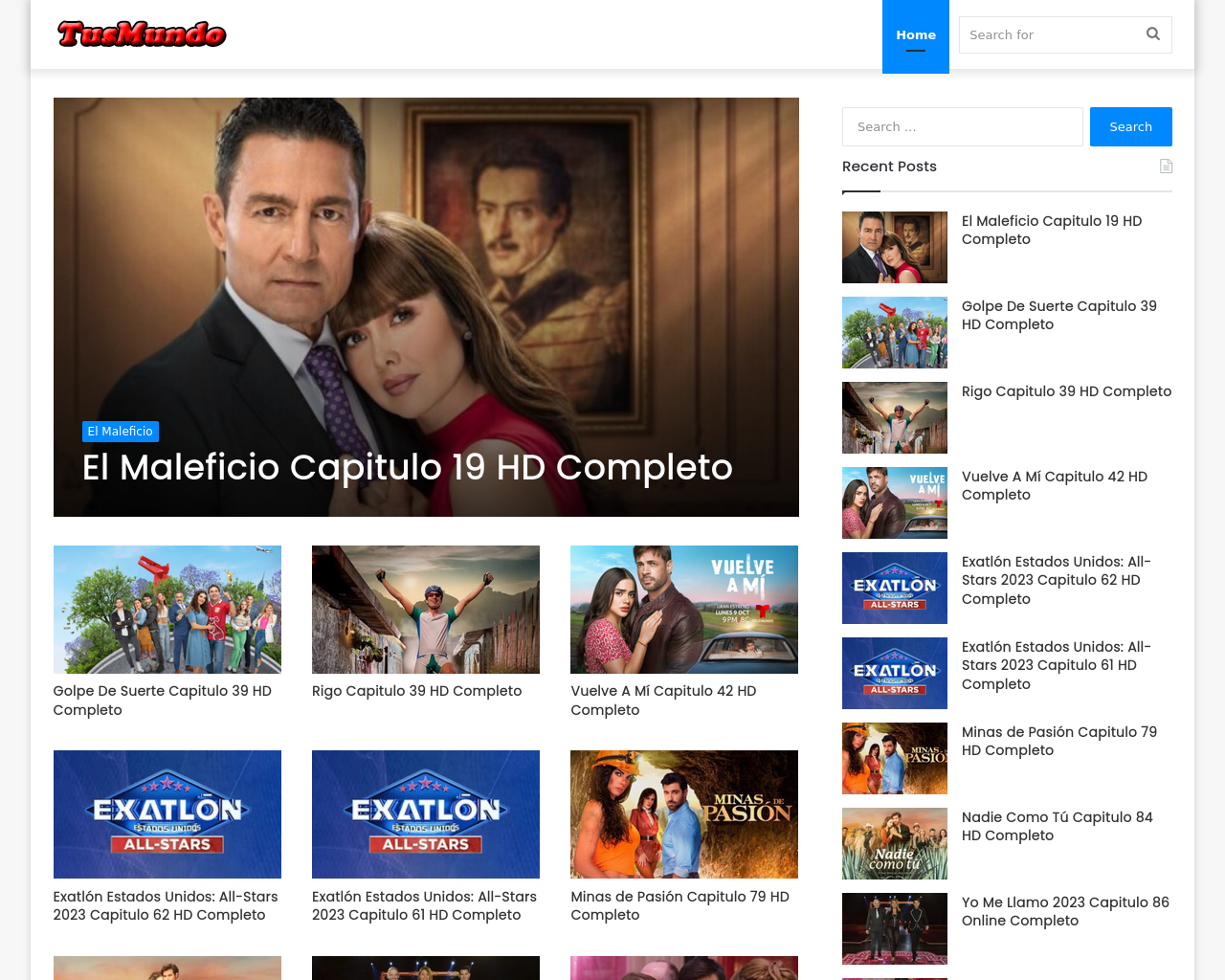Open grid title Exatlón All-Stars Capitulo 61
This screenshot has width=1225, height=980.
(x=424, y=905)
